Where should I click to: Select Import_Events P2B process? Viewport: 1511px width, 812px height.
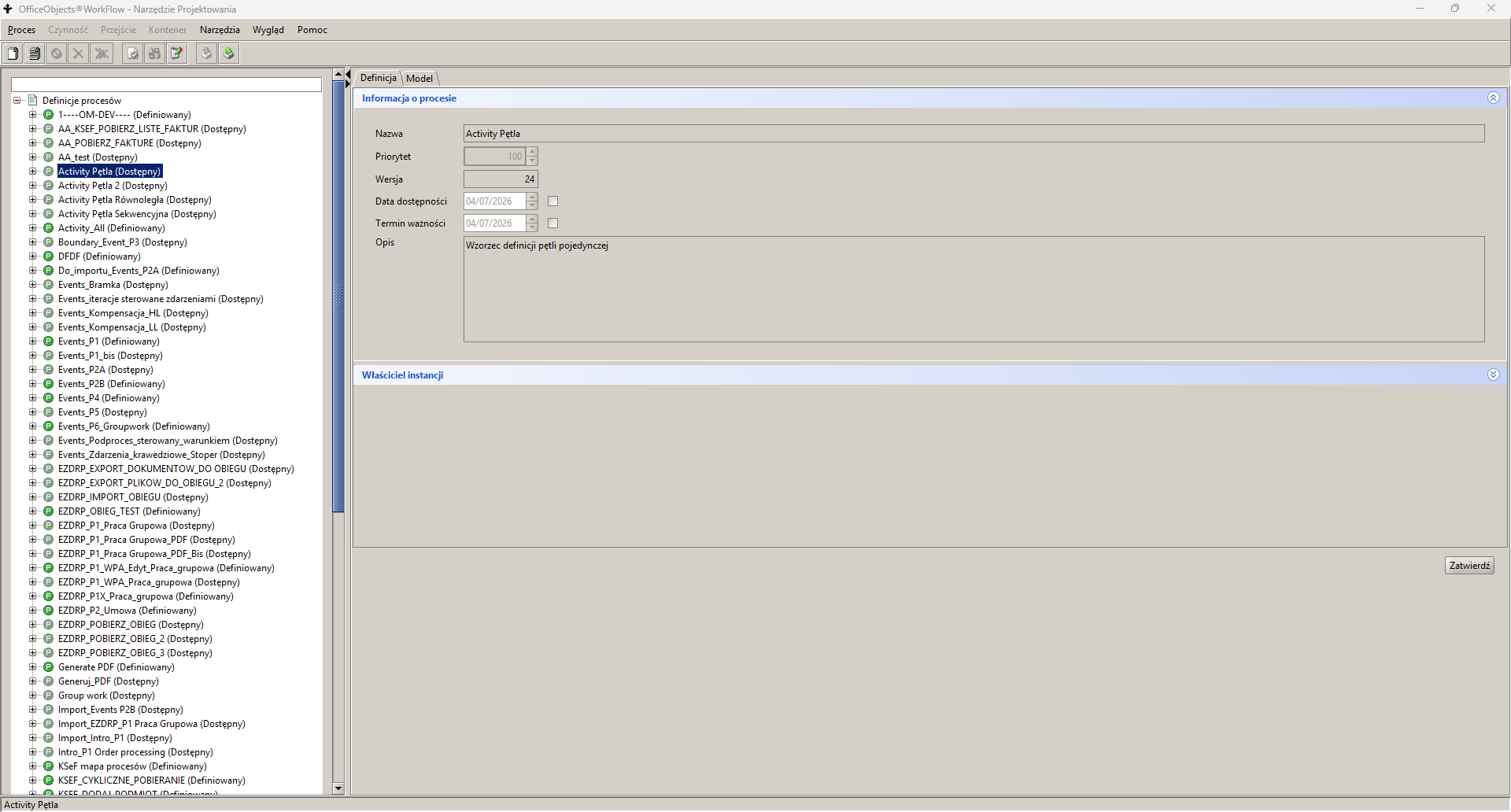pos(120,710)
